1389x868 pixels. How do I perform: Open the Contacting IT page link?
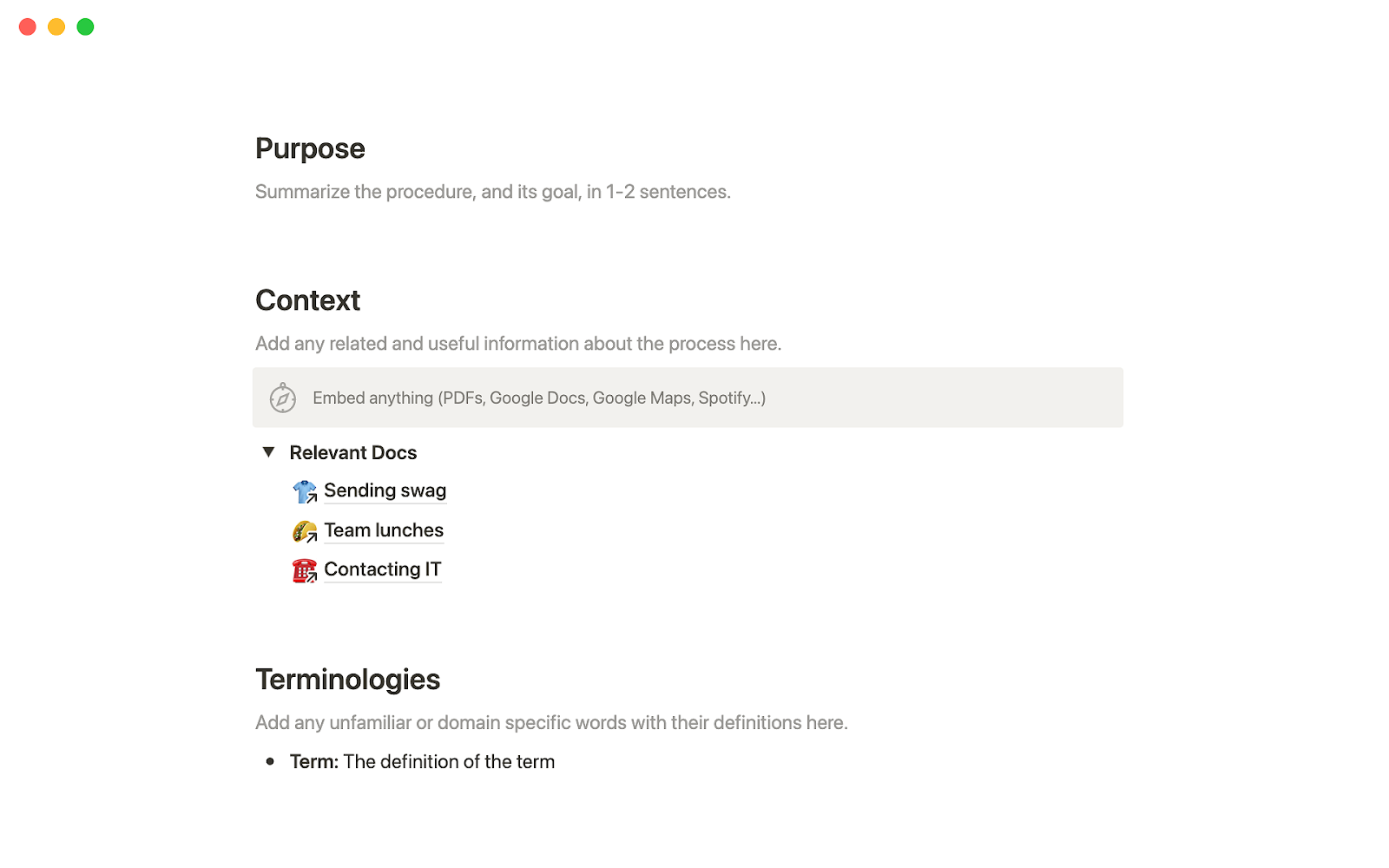tap(383, 569)
